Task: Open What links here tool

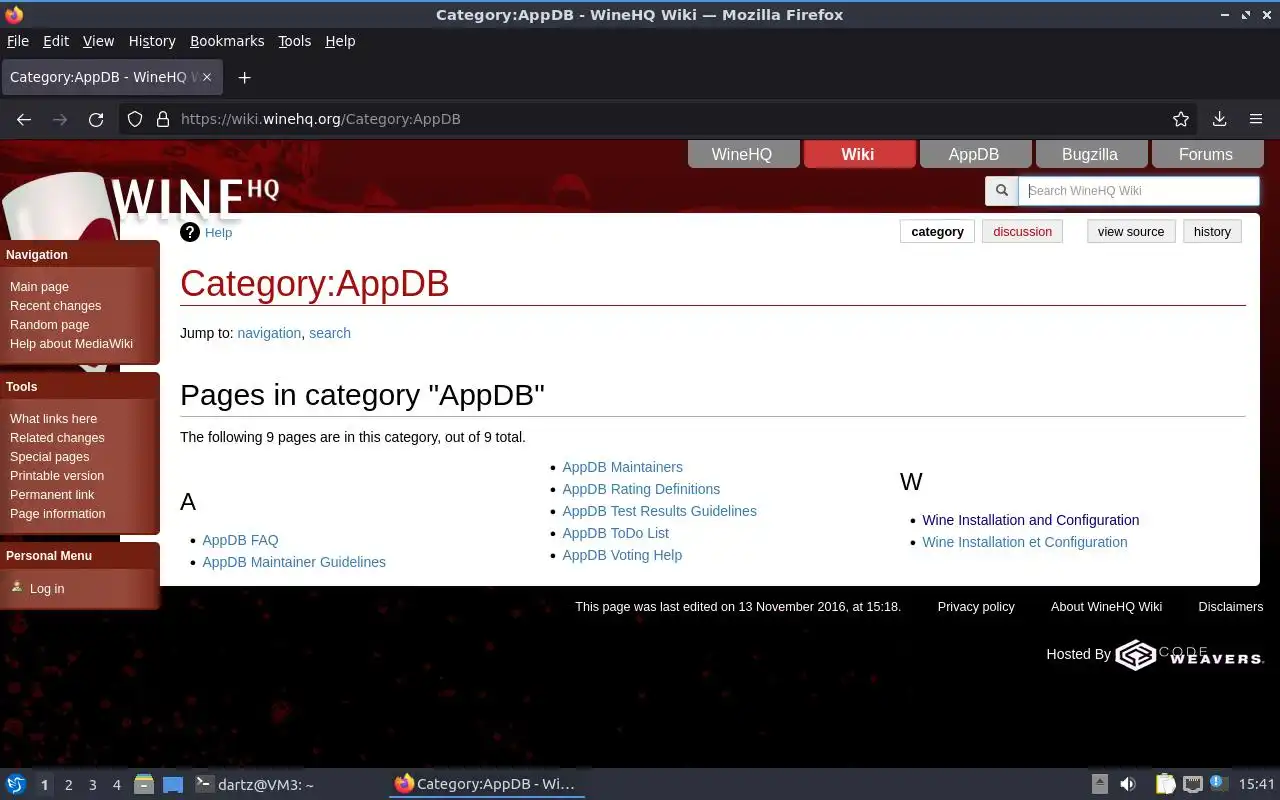Action: point(53,418)
